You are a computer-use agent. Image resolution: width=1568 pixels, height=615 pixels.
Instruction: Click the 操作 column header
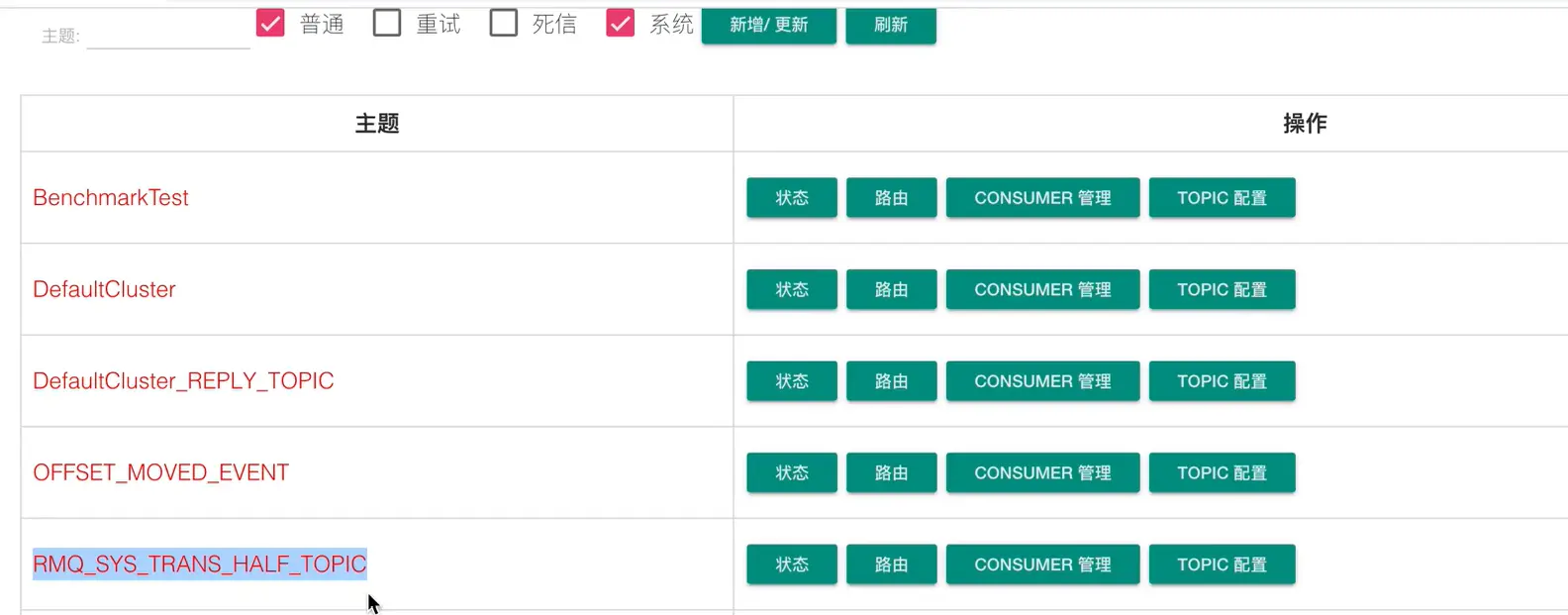[x=1305, y=124]
